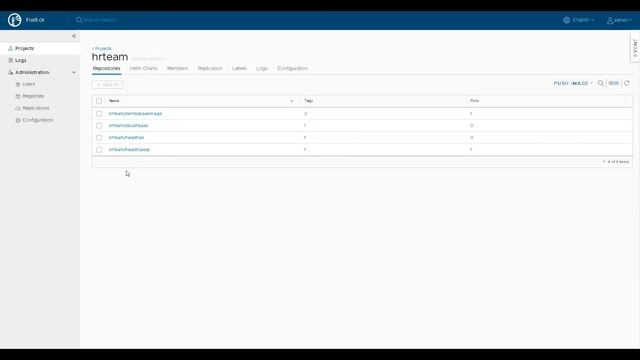Viewport: 640px width, 360px height.
Task: Click the admin user avatar icon
Action: (x=610, y=20)
